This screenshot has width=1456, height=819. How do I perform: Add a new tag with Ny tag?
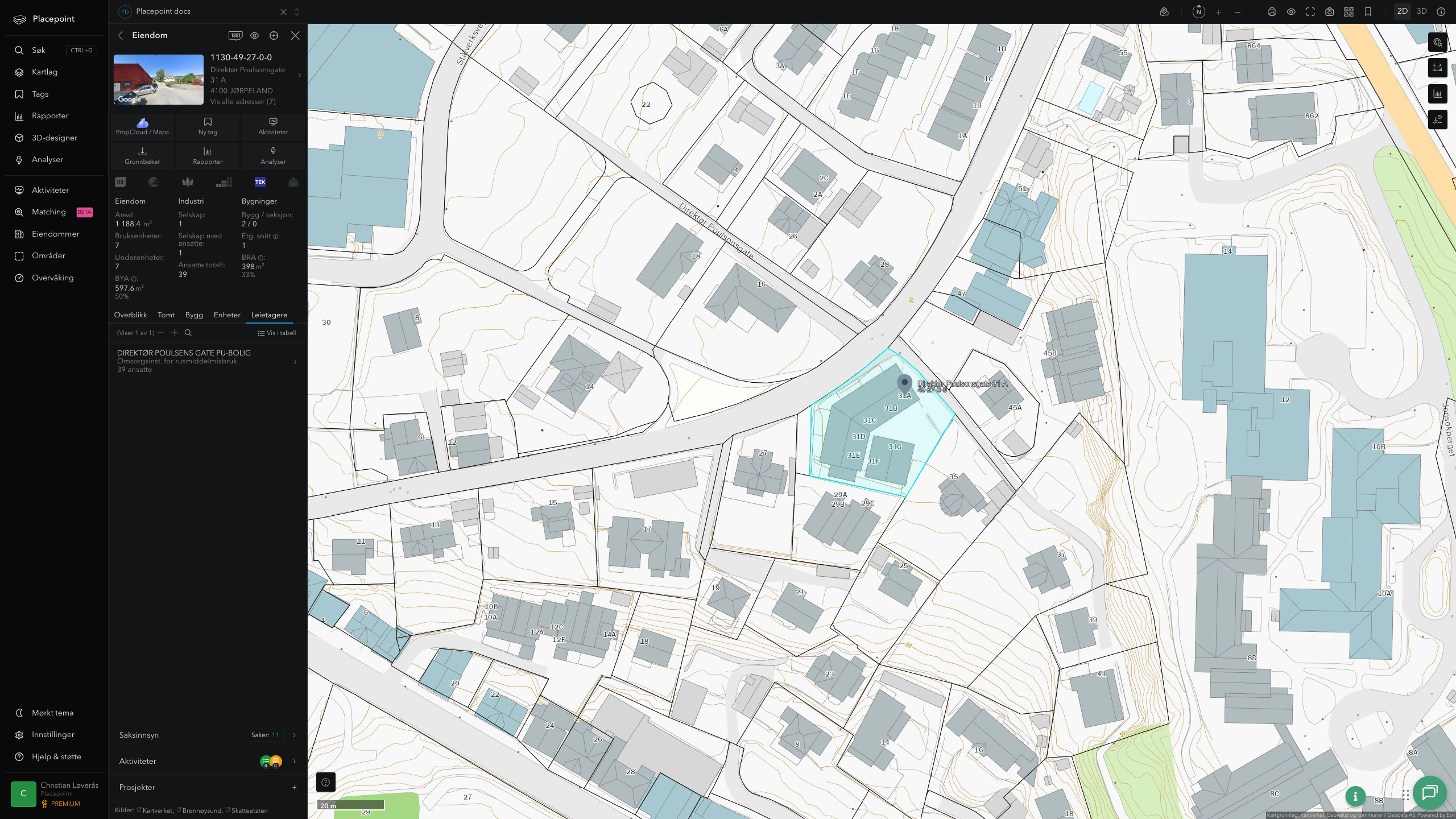(208, 126)
